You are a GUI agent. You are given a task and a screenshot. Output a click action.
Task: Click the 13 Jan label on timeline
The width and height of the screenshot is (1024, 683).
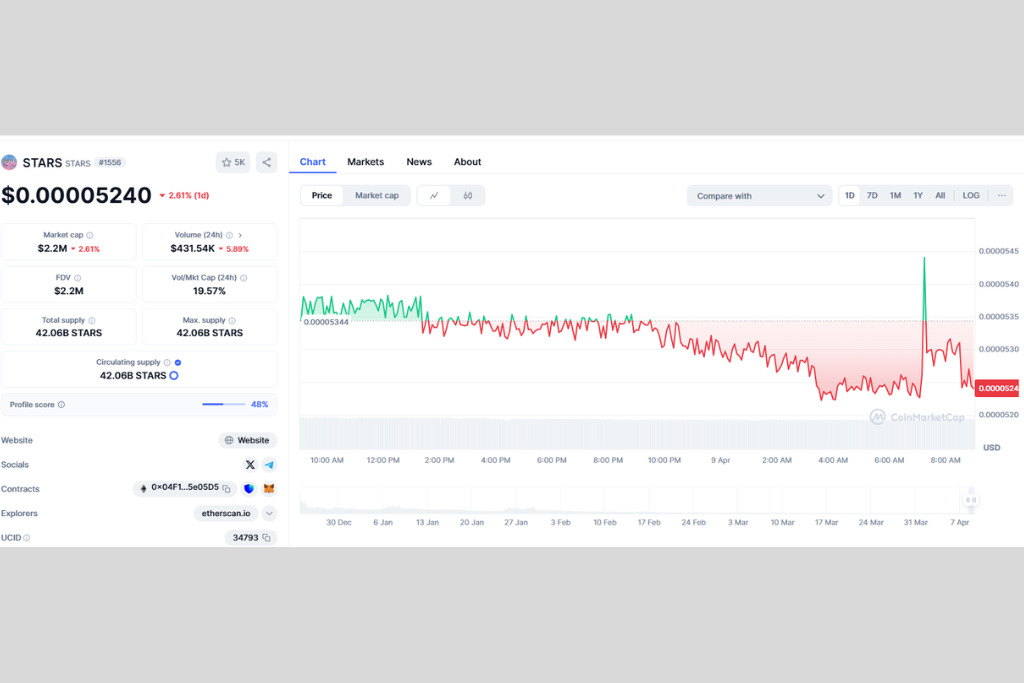(x=427, y=522)
